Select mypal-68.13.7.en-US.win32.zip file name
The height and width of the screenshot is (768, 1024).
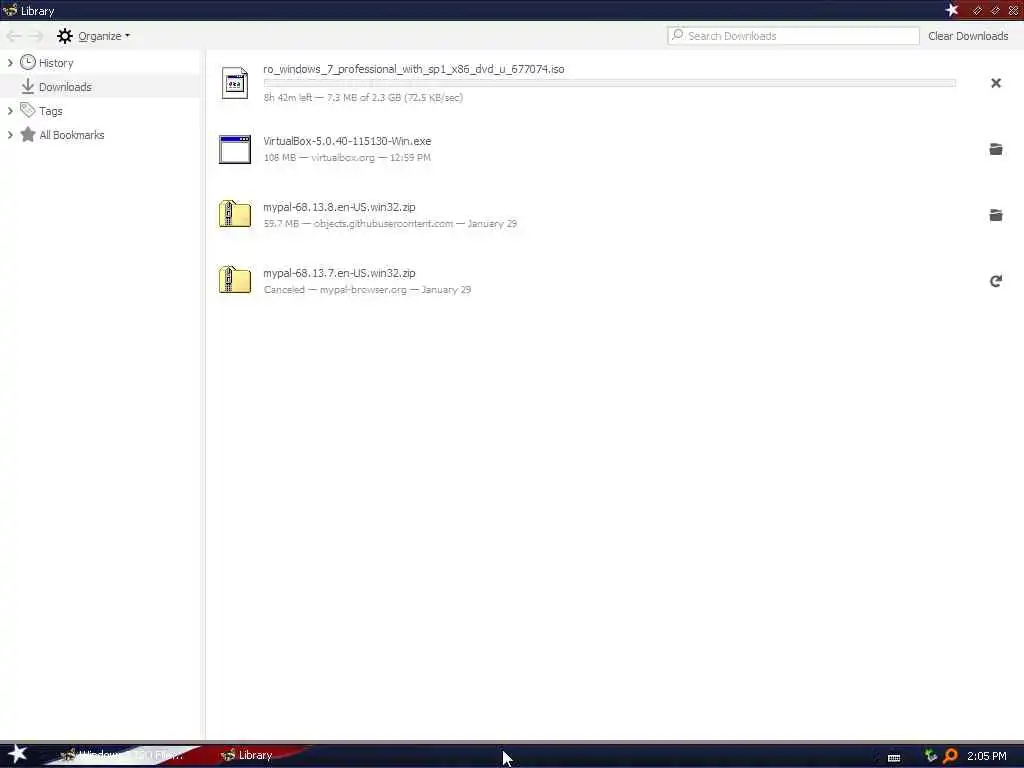(339, 272)
